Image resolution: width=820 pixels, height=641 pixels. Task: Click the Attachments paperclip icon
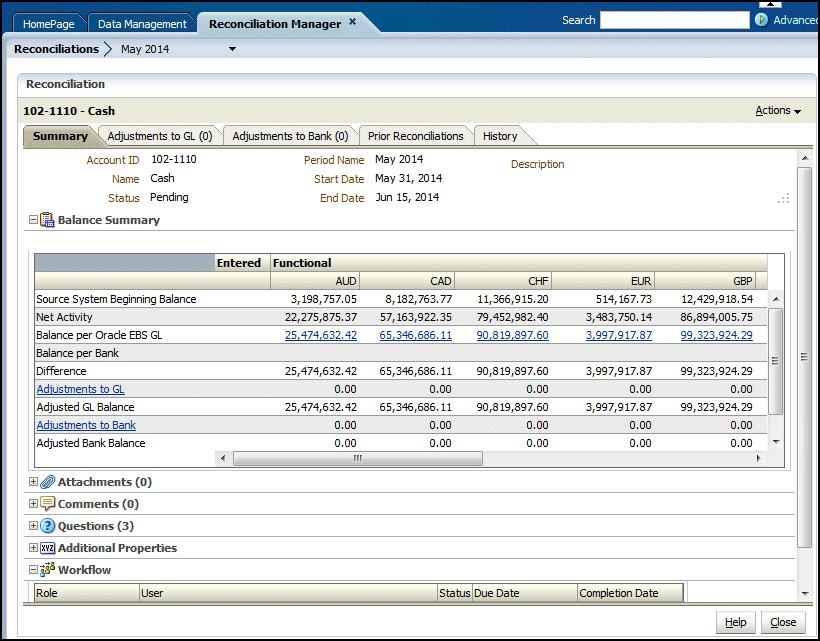tap(47, 482)
